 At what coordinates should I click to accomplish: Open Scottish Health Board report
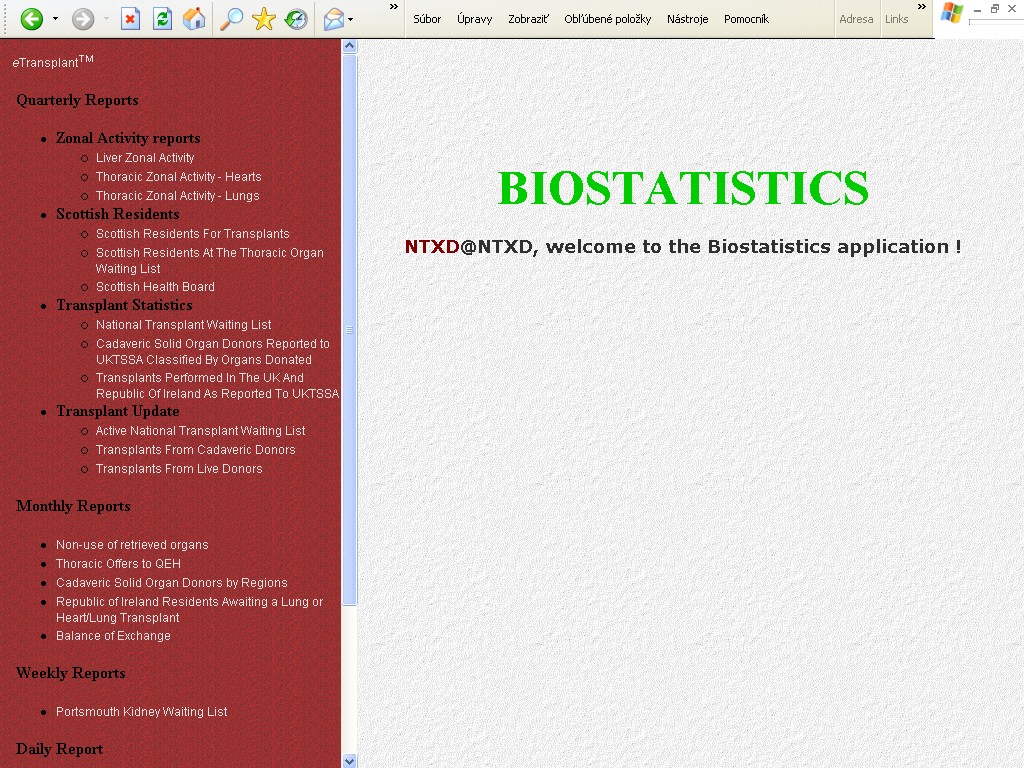coord(155,286)
